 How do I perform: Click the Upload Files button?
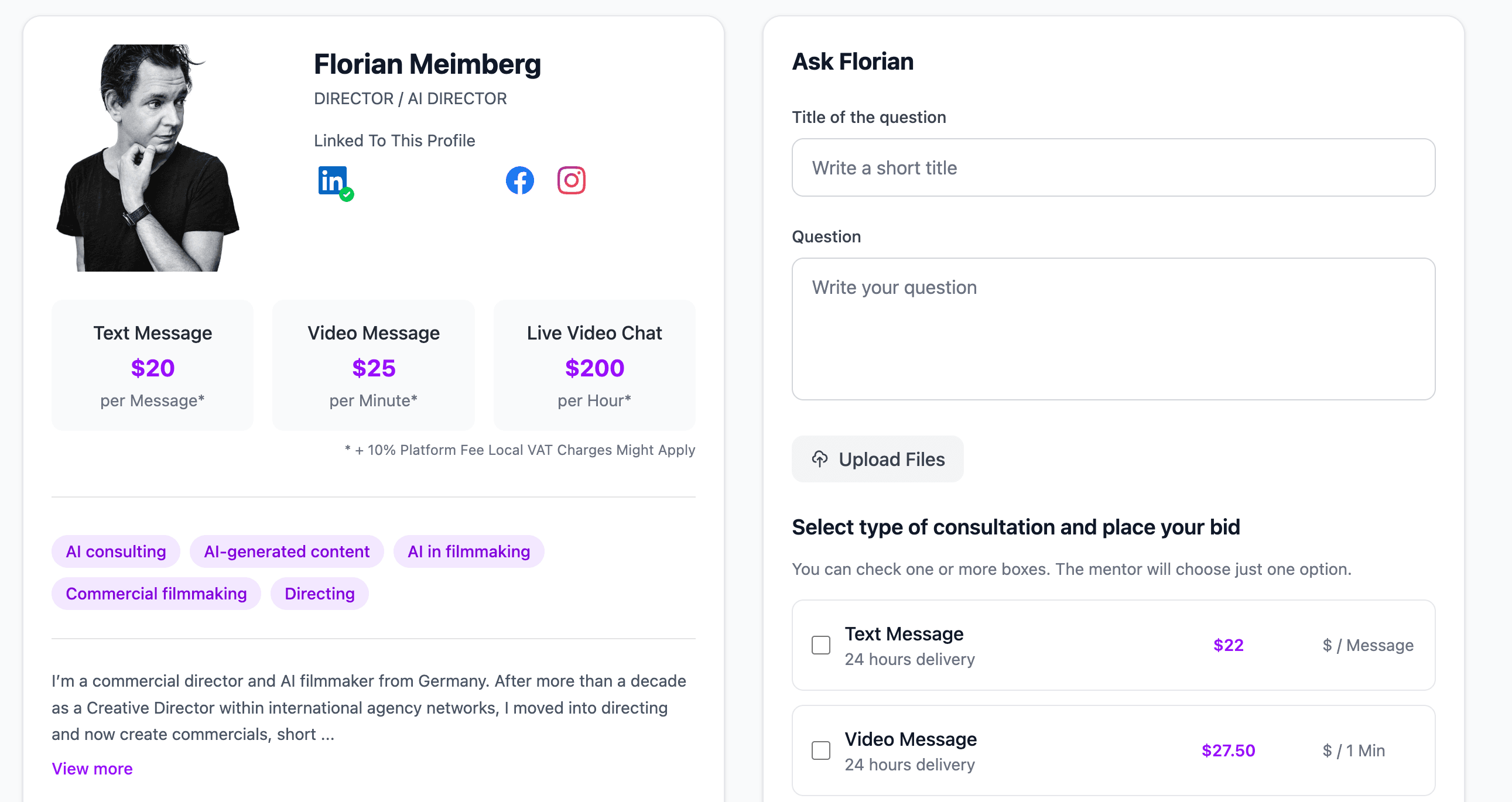[x=877, y=459]
